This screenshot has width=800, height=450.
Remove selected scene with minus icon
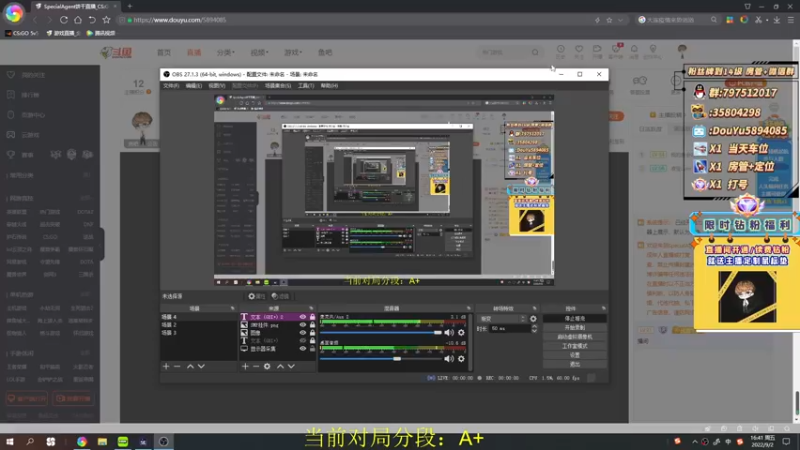[x=177, y=366]
